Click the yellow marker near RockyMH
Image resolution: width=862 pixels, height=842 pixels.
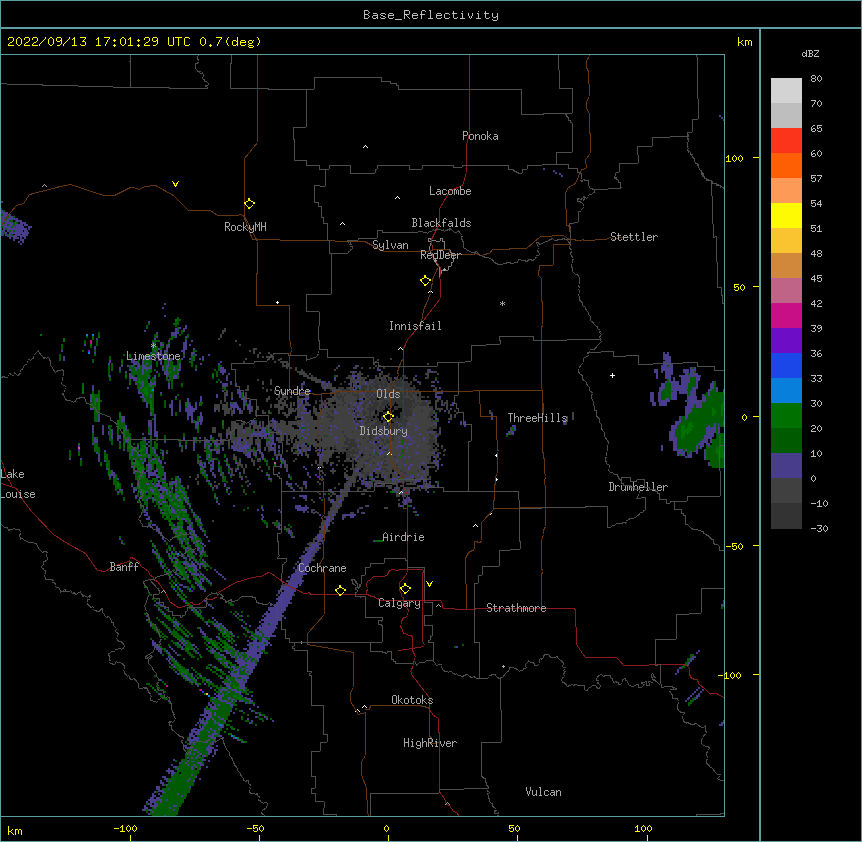[x=249, y=203]
